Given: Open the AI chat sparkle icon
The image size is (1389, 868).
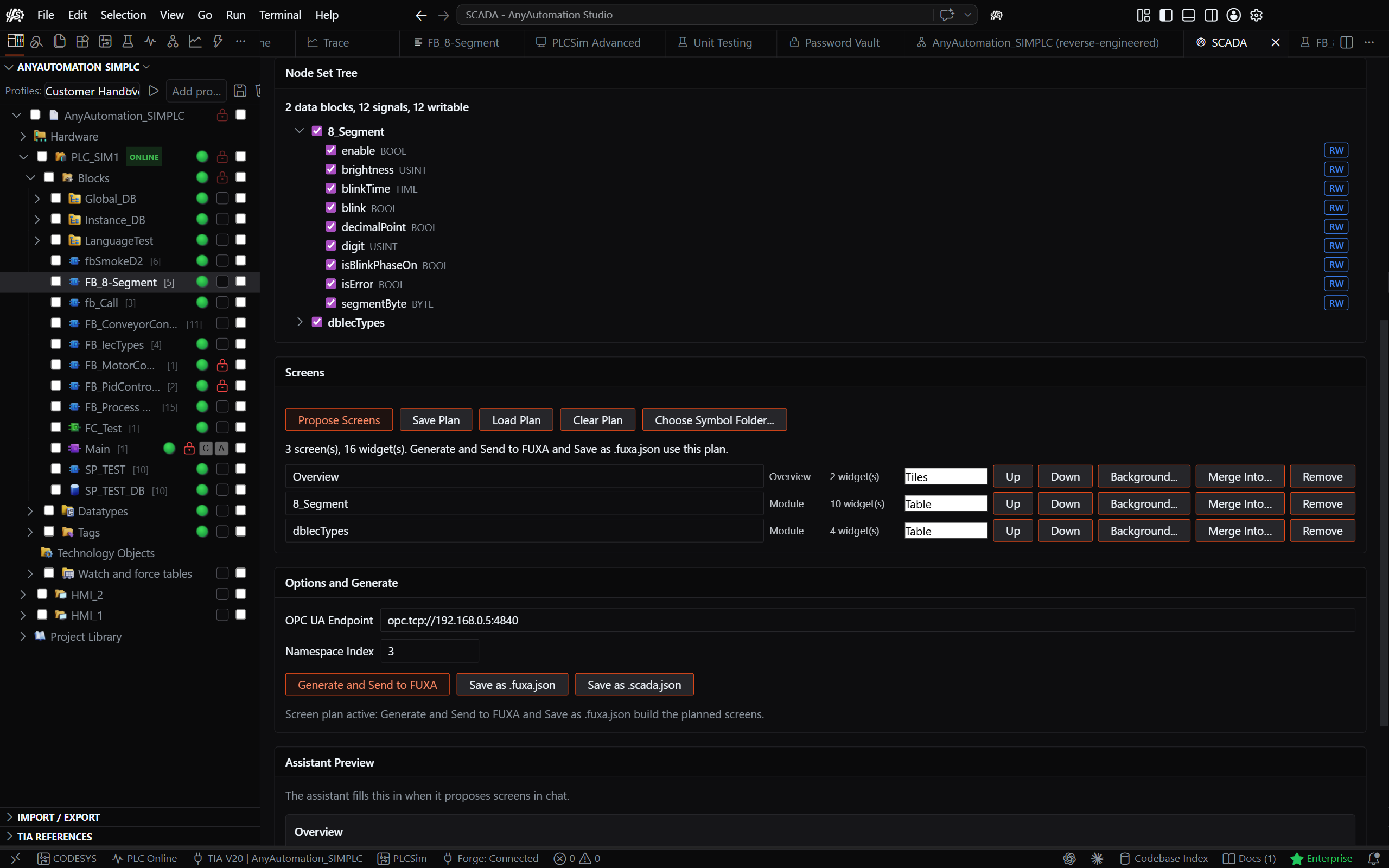Looking at the screenshot, I should coord(947,15).
